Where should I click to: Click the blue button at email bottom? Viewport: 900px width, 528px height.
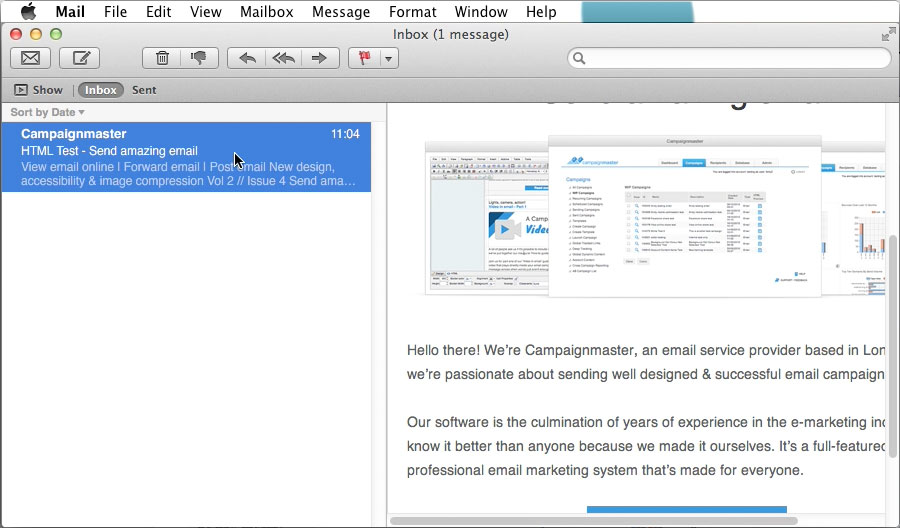coord(686,510)
